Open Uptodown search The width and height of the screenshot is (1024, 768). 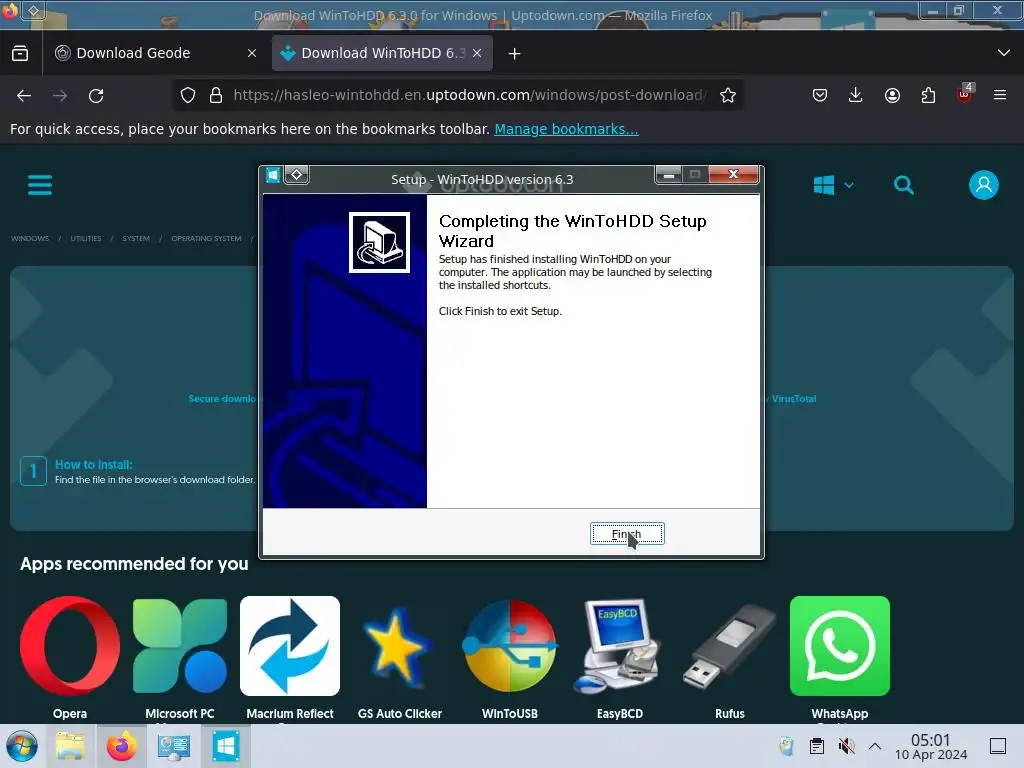tap(904, 185)
